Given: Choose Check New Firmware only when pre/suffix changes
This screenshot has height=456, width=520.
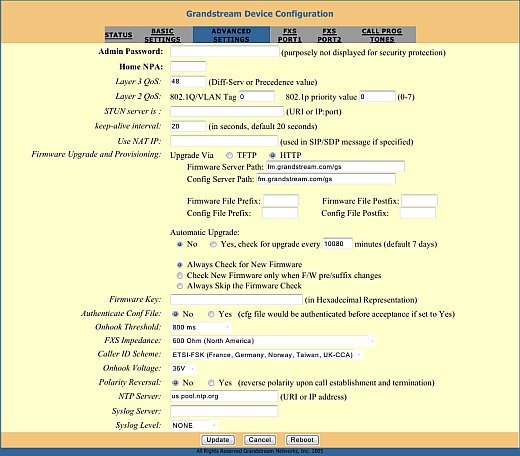Looking at the screenshot, I should [180, 276].
